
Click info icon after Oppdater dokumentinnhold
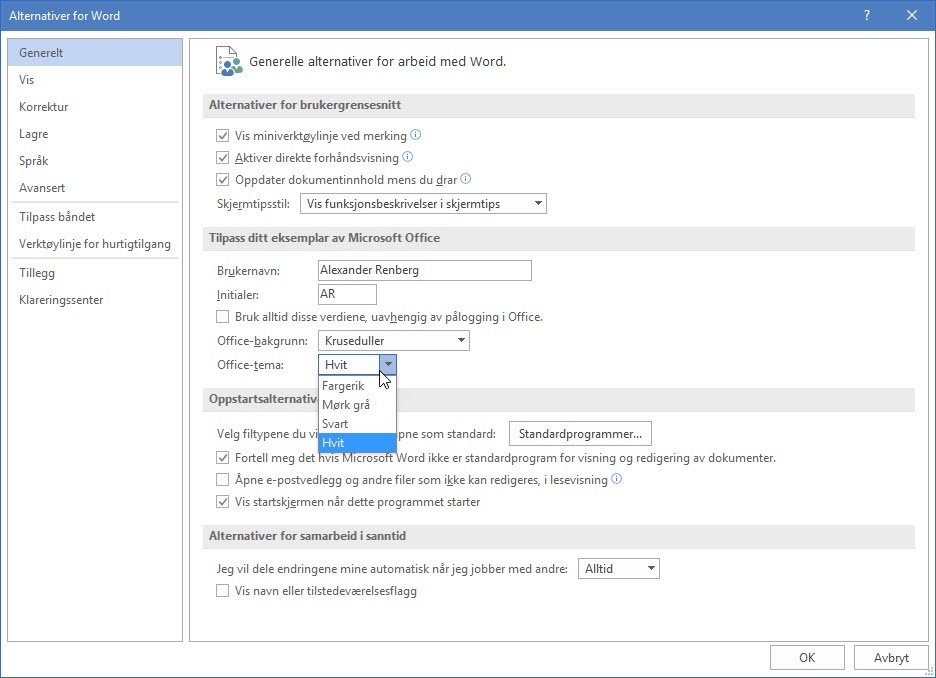(x=465, y=180)
